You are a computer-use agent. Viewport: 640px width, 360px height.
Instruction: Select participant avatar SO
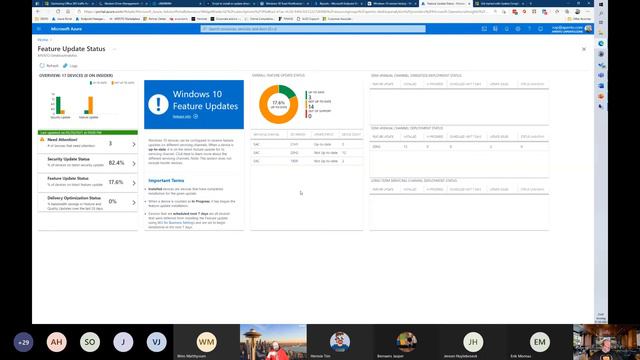(x=90, y=342)
